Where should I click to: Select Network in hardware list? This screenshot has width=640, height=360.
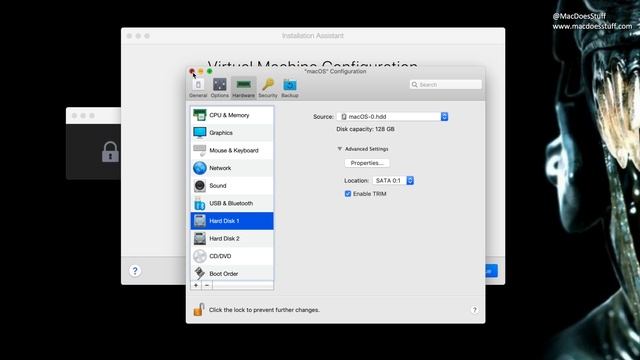click(232, 168)
